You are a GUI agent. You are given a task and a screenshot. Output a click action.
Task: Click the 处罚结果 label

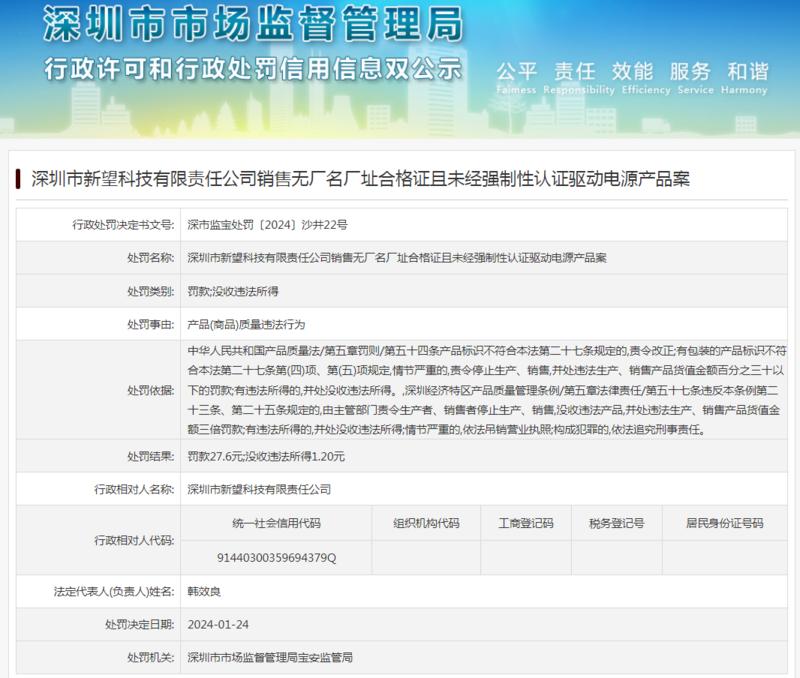pos(151,456)
